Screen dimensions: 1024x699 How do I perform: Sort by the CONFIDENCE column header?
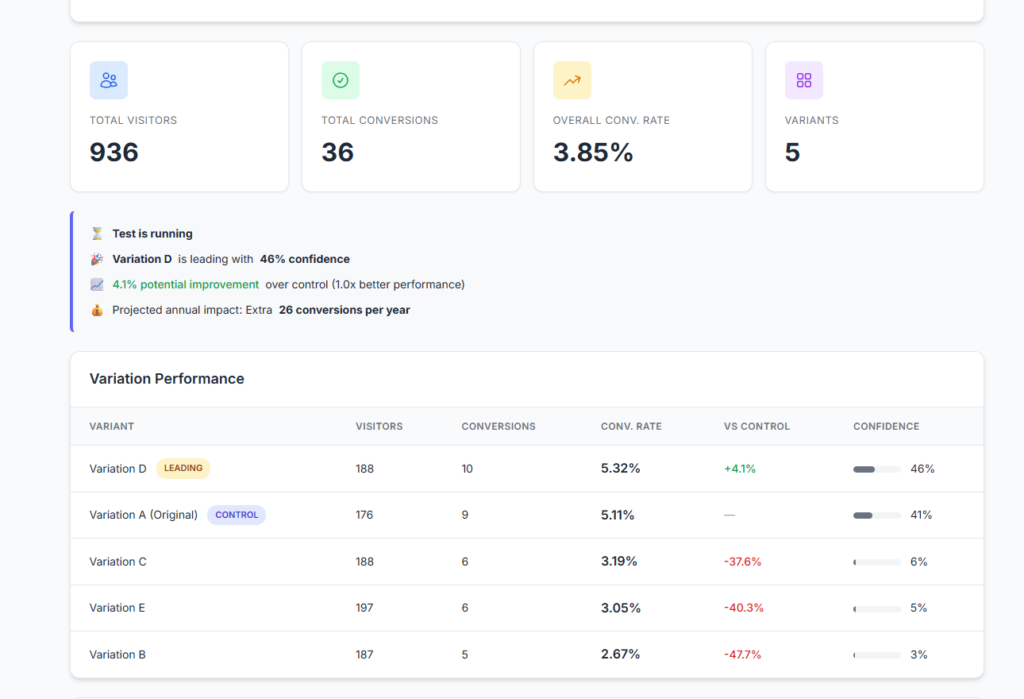(886, 426)
